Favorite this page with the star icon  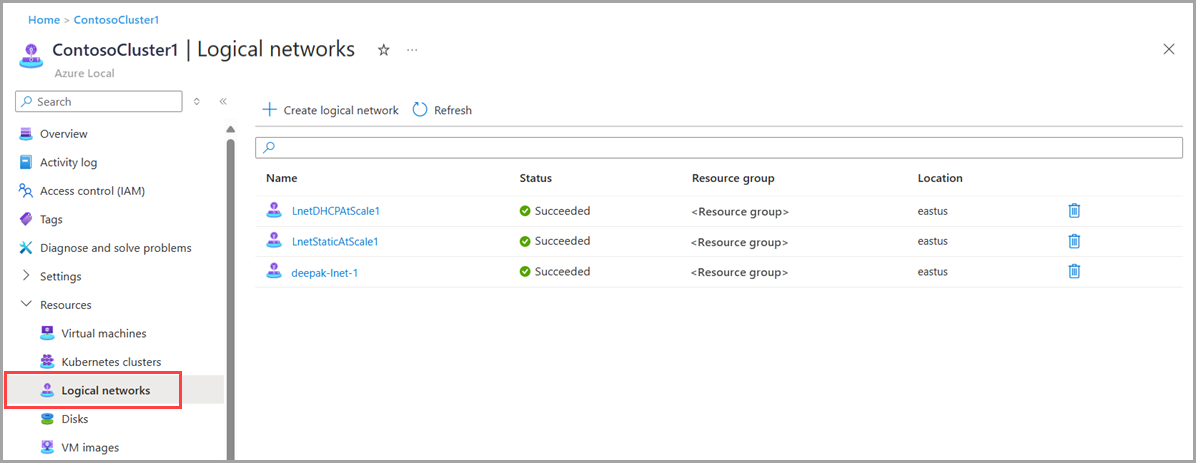click(383, 50)
